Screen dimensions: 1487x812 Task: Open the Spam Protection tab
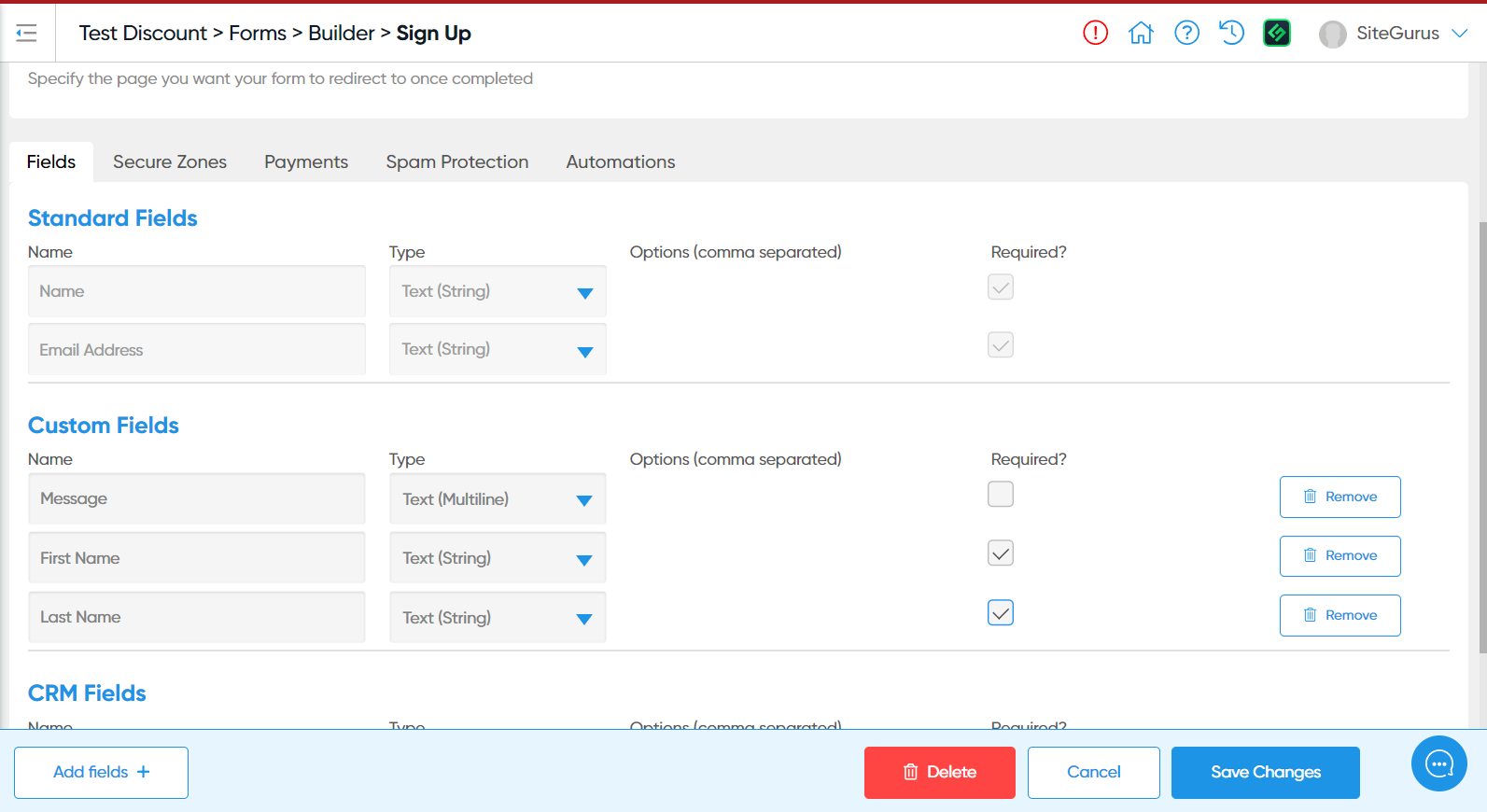pyautogui.click(x=456, y=161)
